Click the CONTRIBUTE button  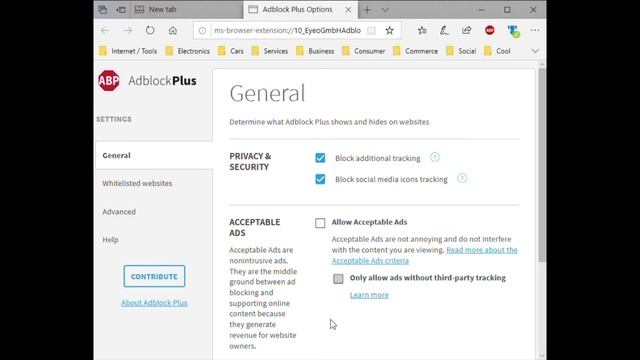154,276
